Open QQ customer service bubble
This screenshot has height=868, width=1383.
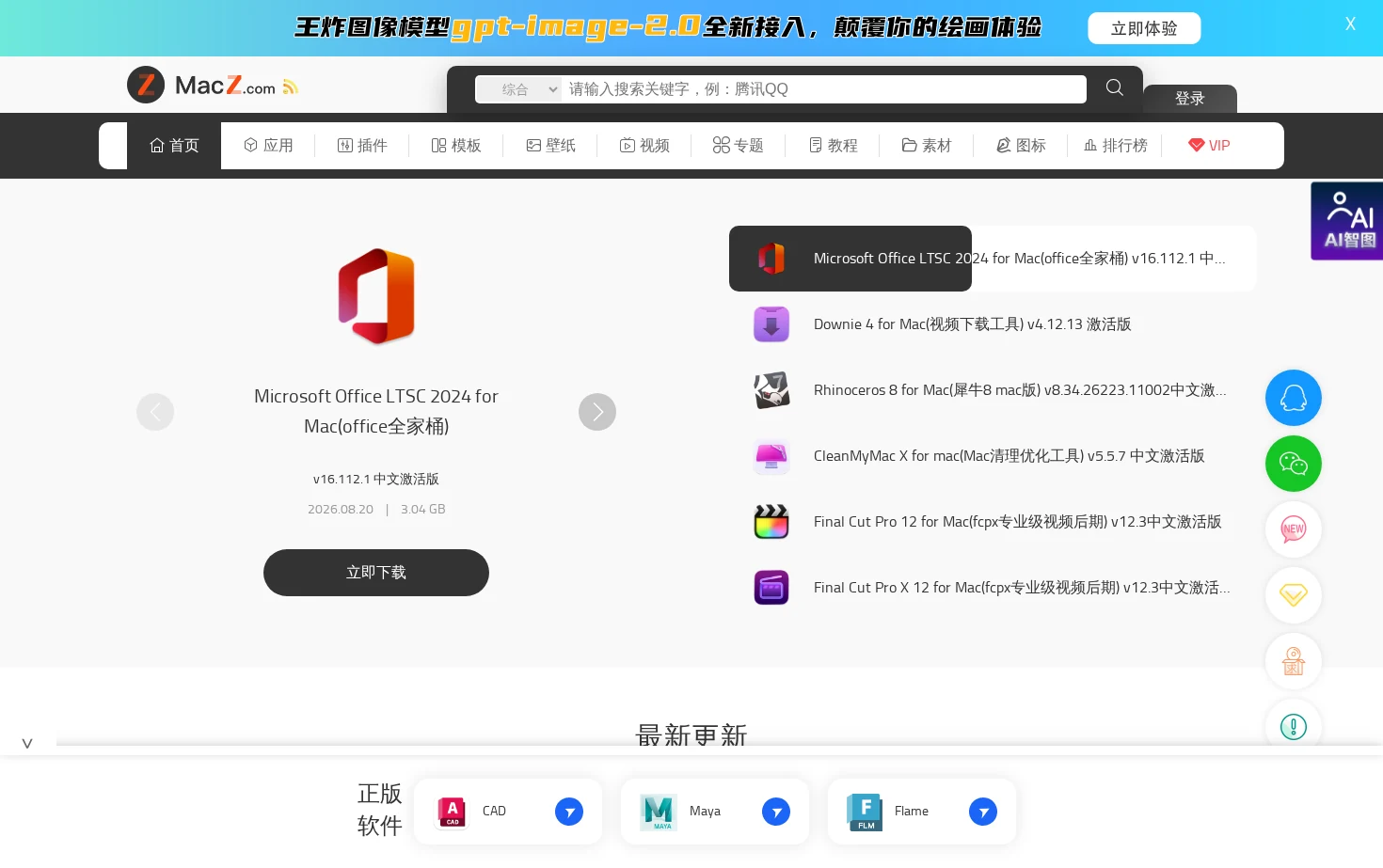(1294, 398)
